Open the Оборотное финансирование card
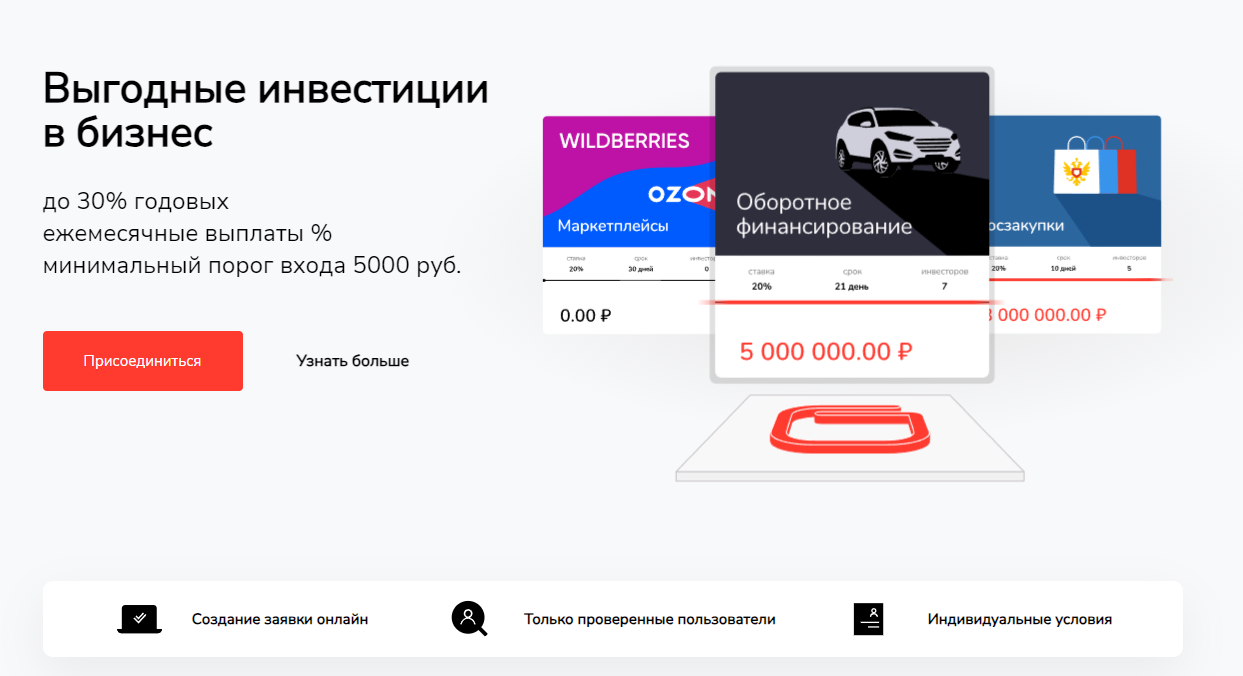 point(824,215)
